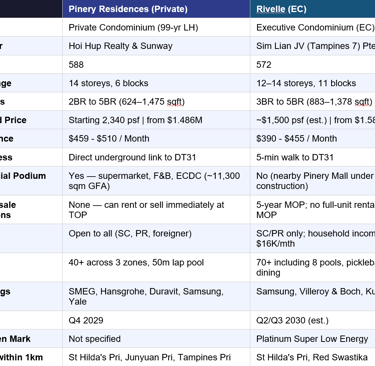Select the nearby Pinery Mall under construction cell
The width and height of the screenshot is (375, 366).
(x=313, y=181)
